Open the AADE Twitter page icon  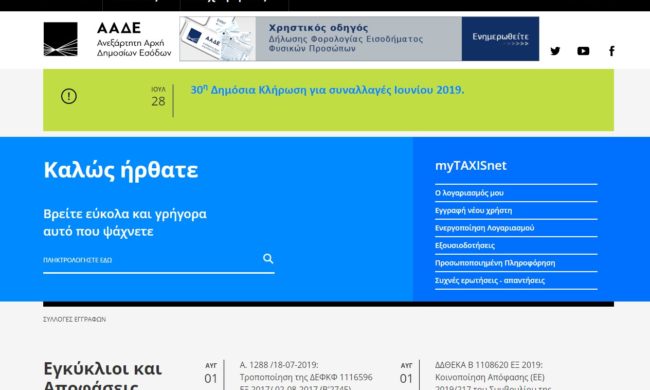pyautogui.click(x=555, y=51)
